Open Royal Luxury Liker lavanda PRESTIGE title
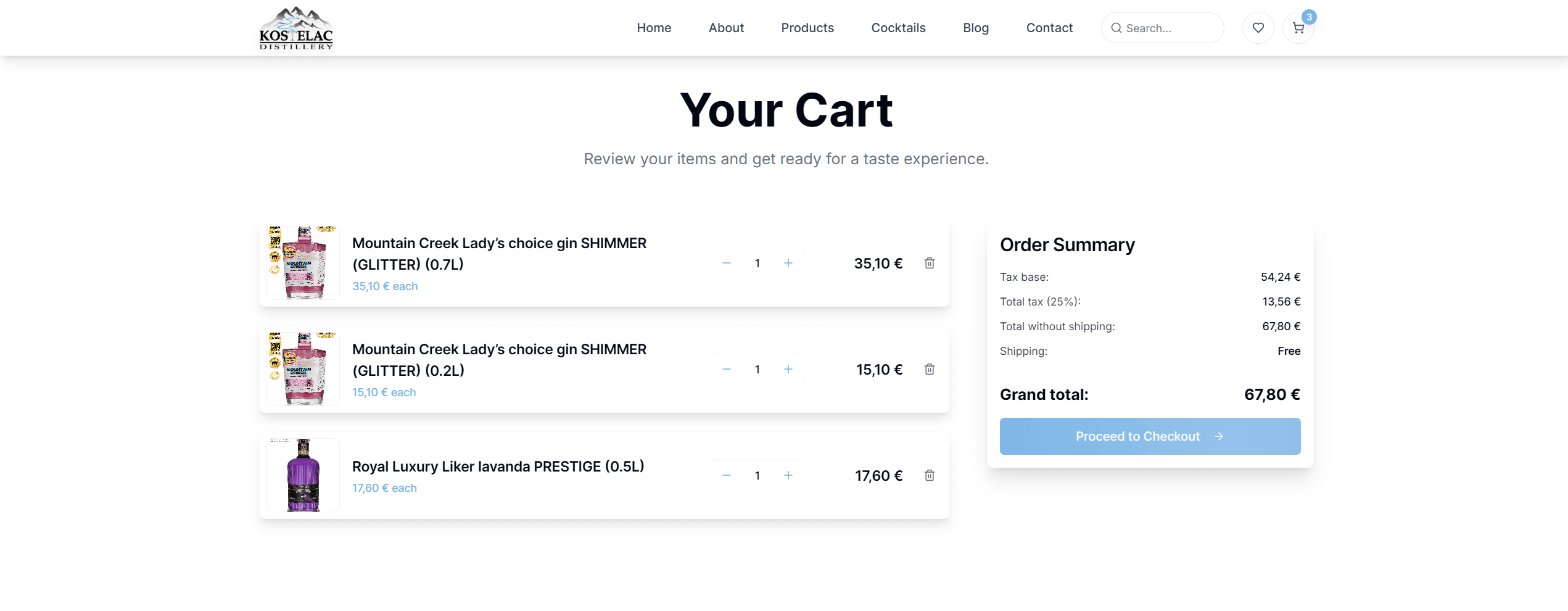Viewport: 1568px width, 611px height. pos(498,467)
